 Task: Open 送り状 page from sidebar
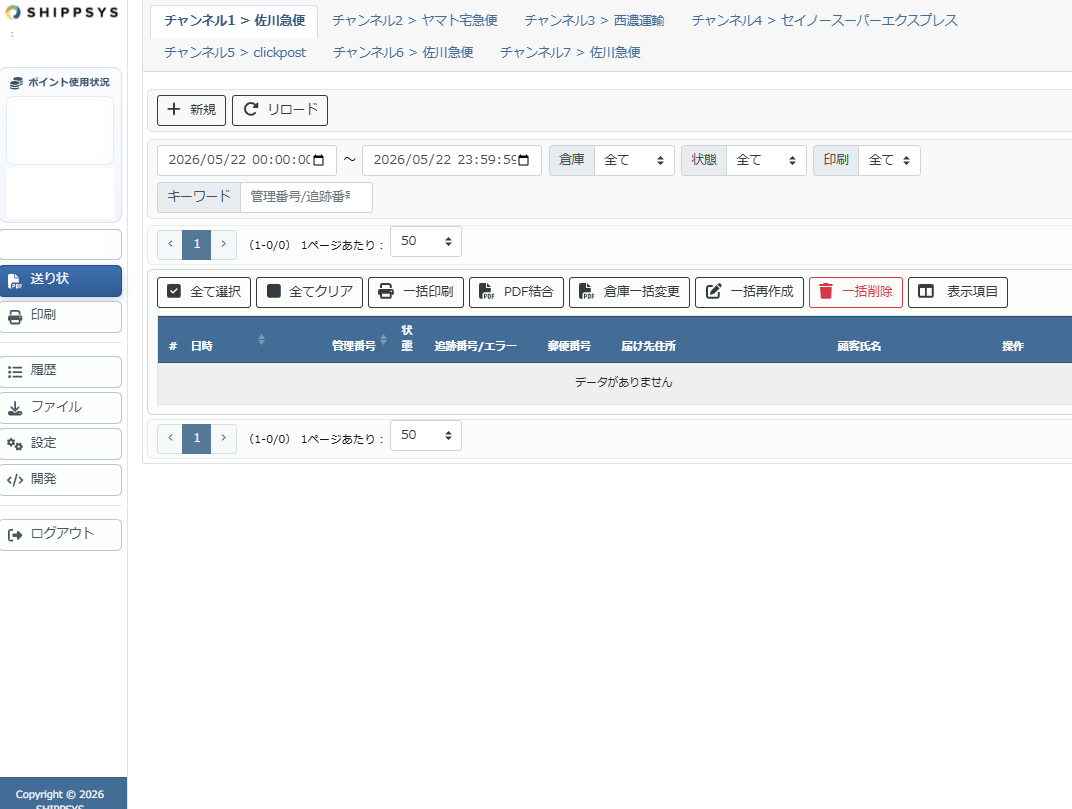pyautogui.click(x=61, y=281)
